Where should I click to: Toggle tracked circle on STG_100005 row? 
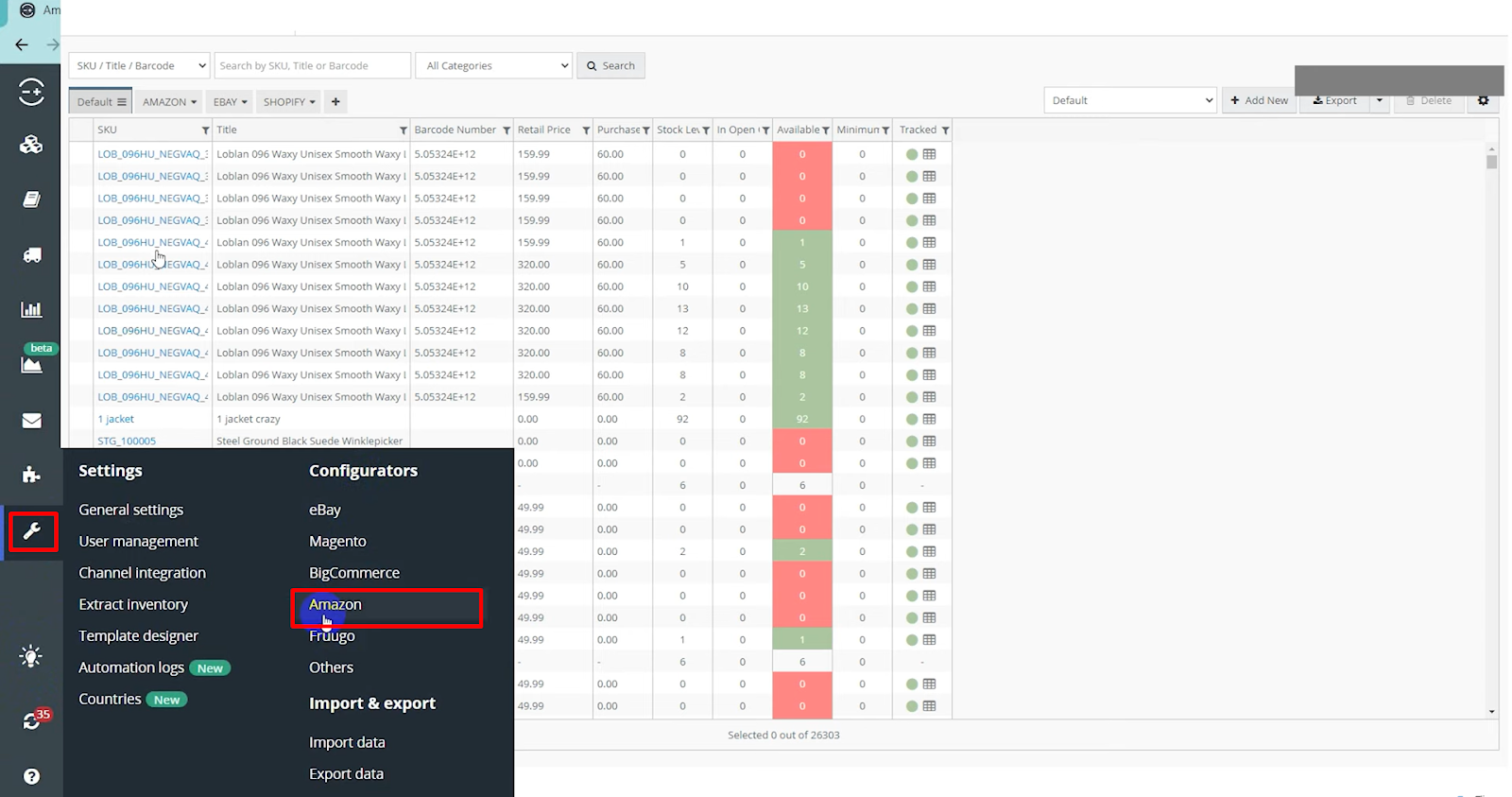[912, 441]
